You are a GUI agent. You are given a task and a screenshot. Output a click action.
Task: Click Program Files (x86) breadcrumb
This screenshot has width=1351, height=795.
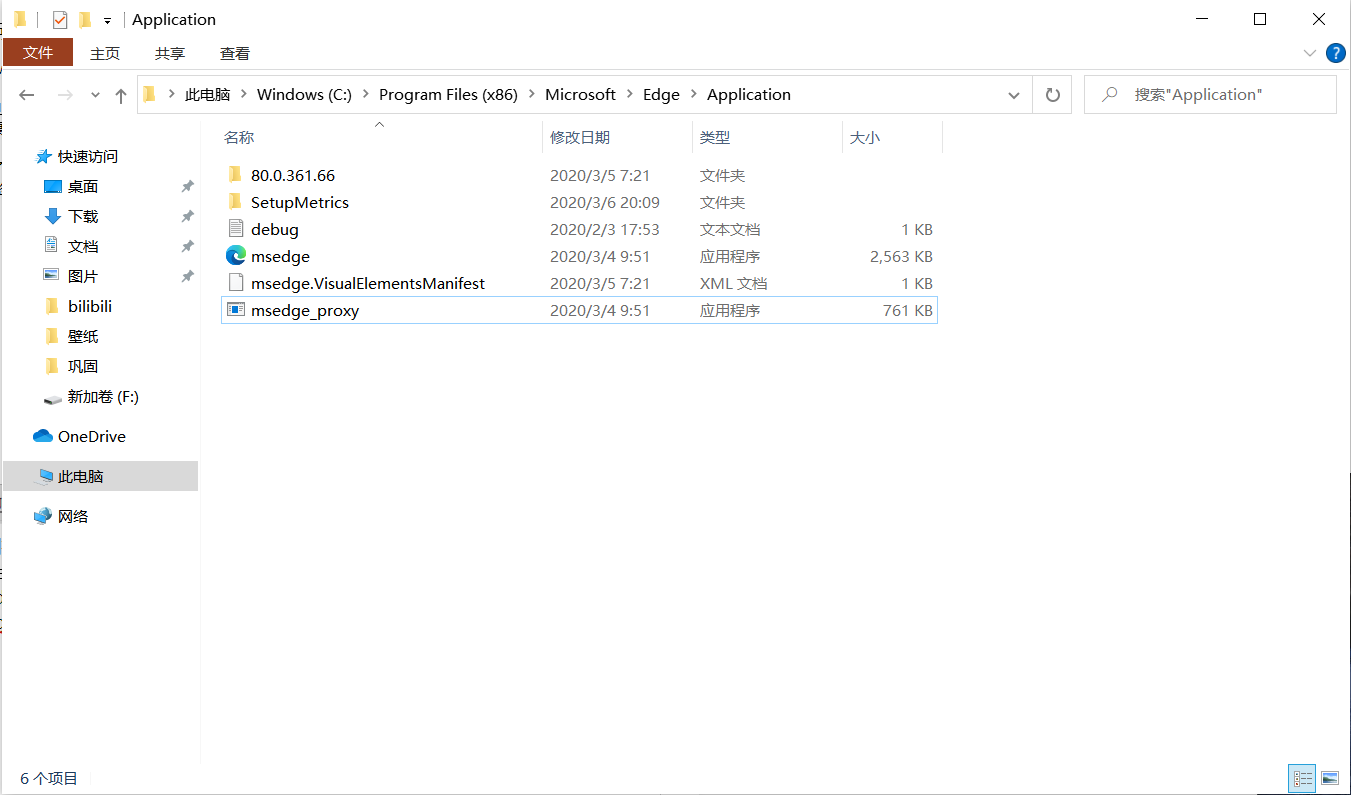pos(448,95)
